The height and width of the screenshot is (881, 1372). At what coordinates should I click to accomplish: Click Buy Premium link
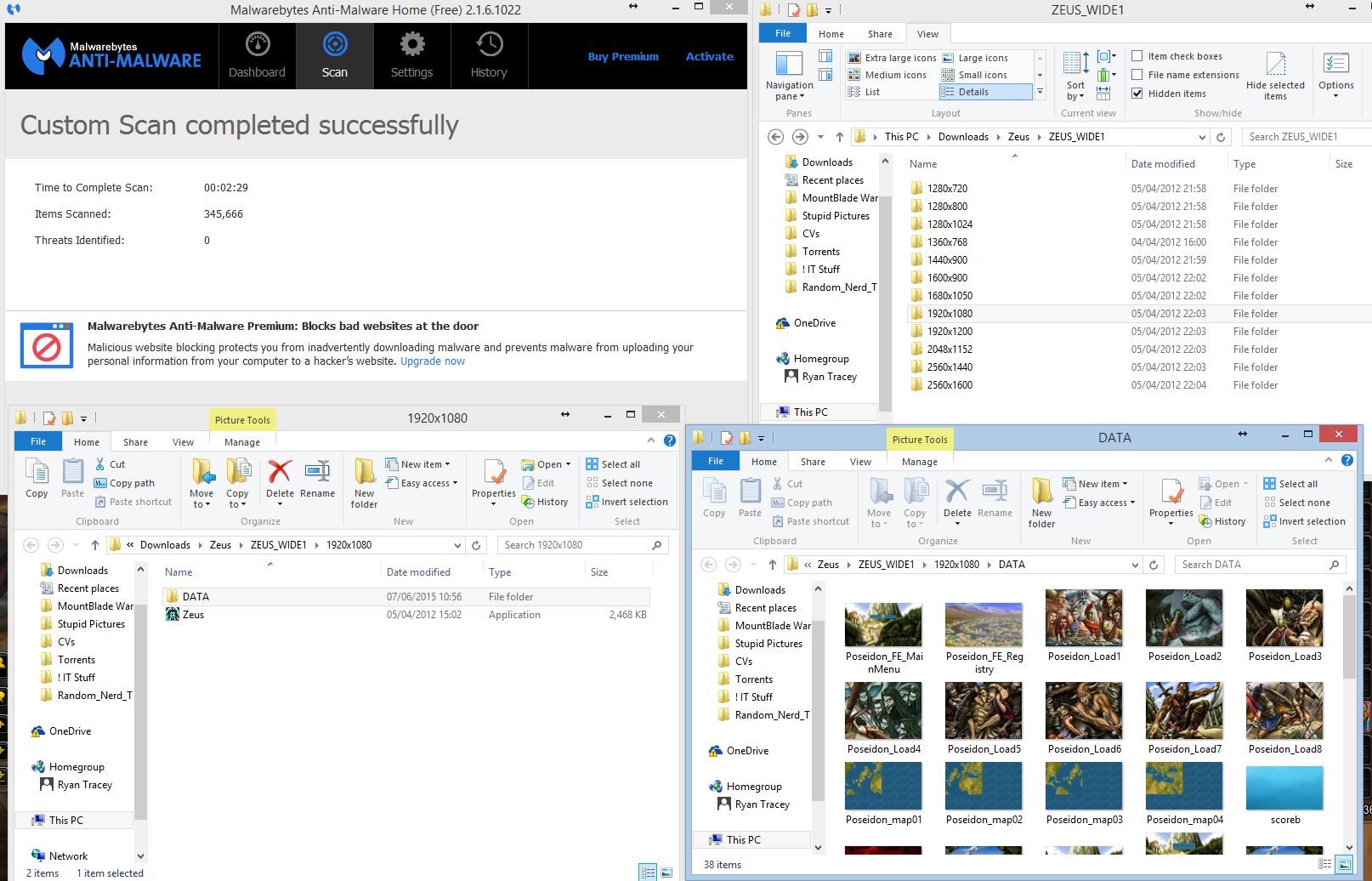(x=623, y=56)
